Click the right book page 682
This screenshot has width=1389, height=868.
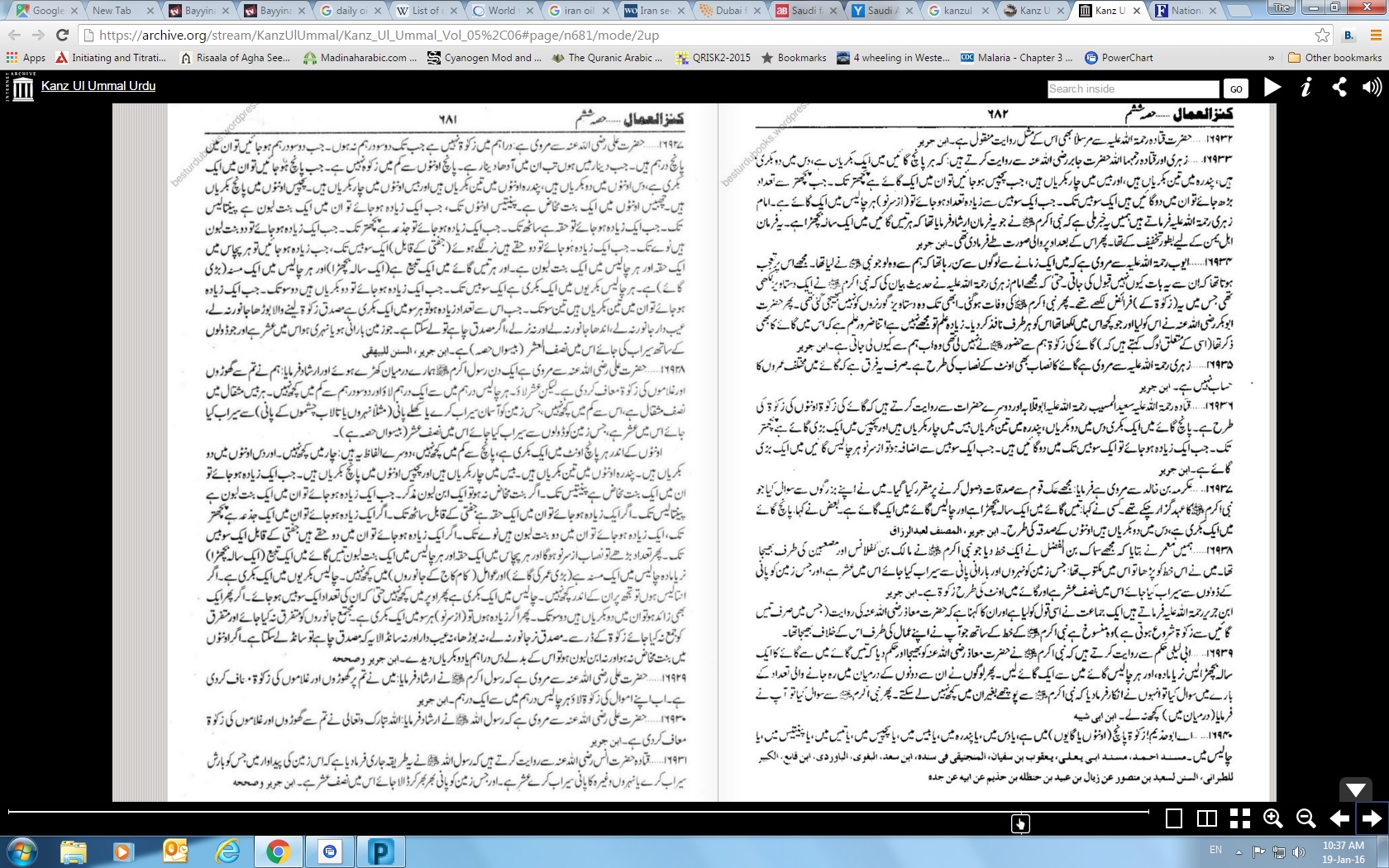point(995,452)
